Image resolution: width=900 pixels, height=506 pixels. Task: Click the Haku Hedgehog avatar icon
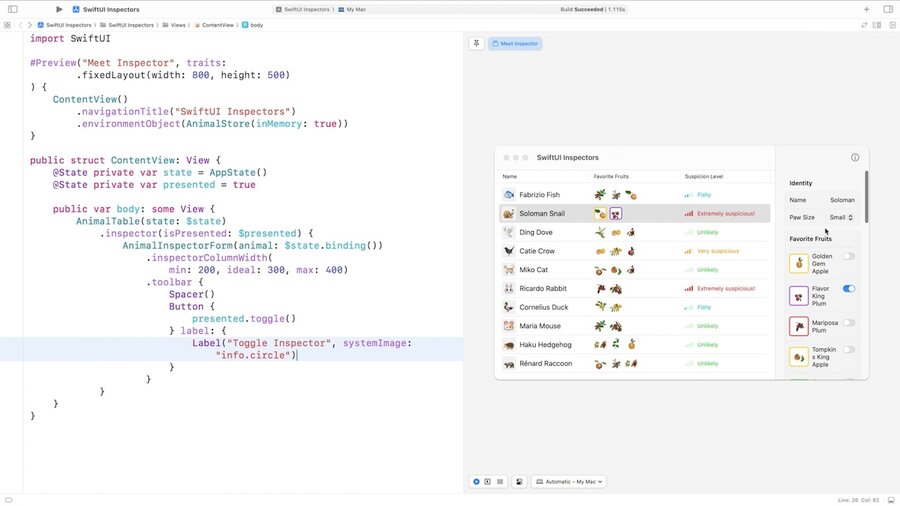(509, 345)
